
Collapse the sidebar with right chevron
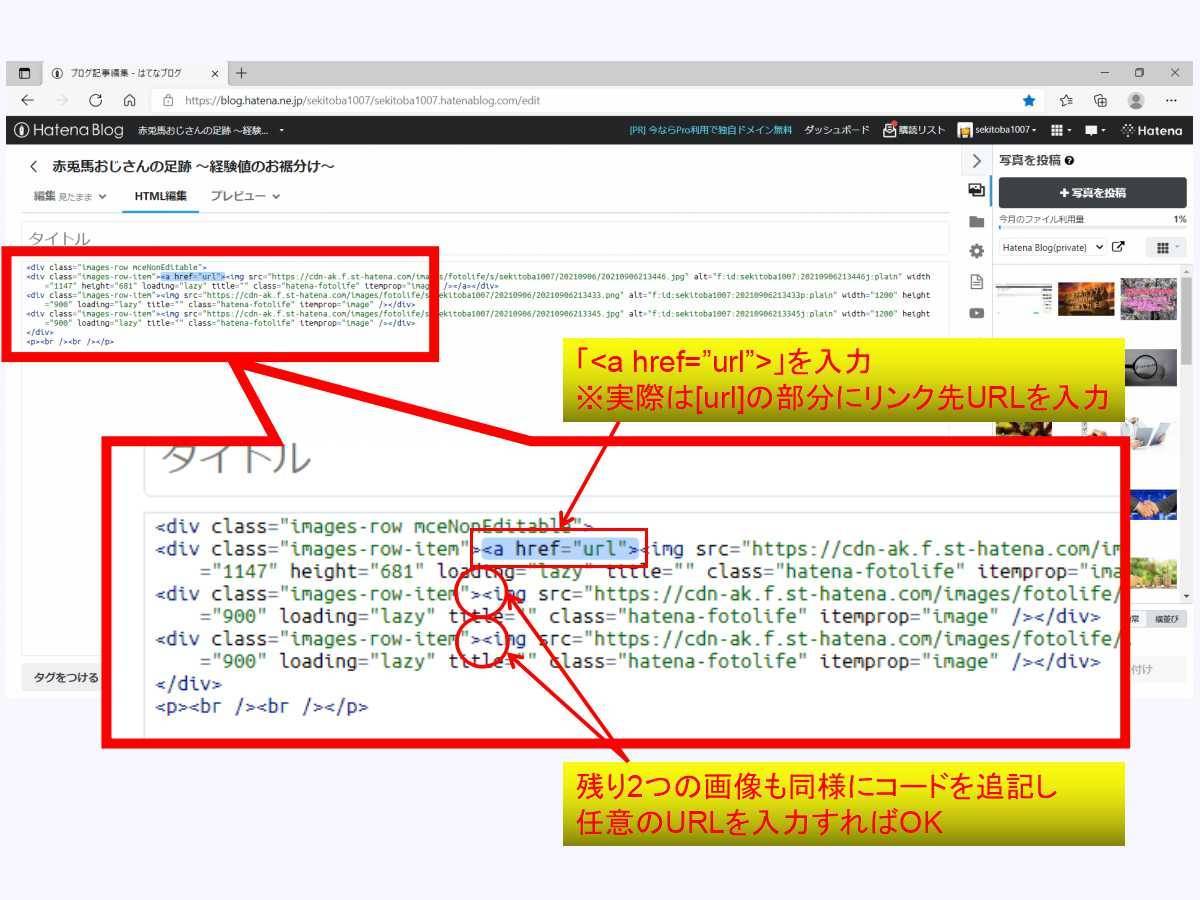[977, 161]
